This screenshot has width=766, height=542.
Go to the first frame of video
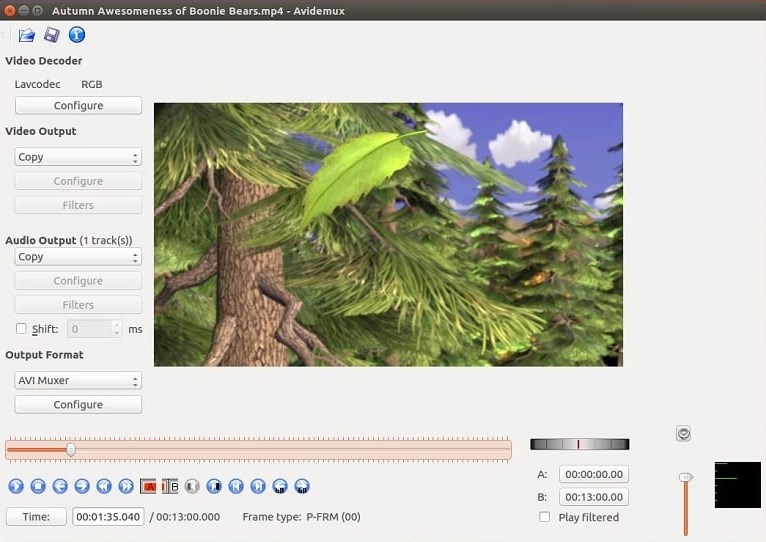236,486
